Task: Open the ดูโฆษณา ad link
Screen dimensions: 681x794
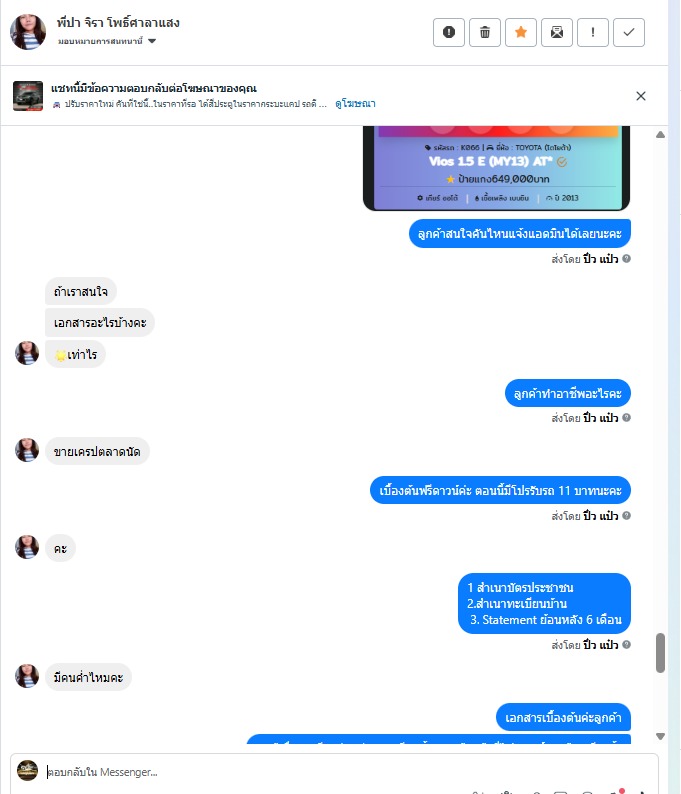Action: [x=355, y=104]
